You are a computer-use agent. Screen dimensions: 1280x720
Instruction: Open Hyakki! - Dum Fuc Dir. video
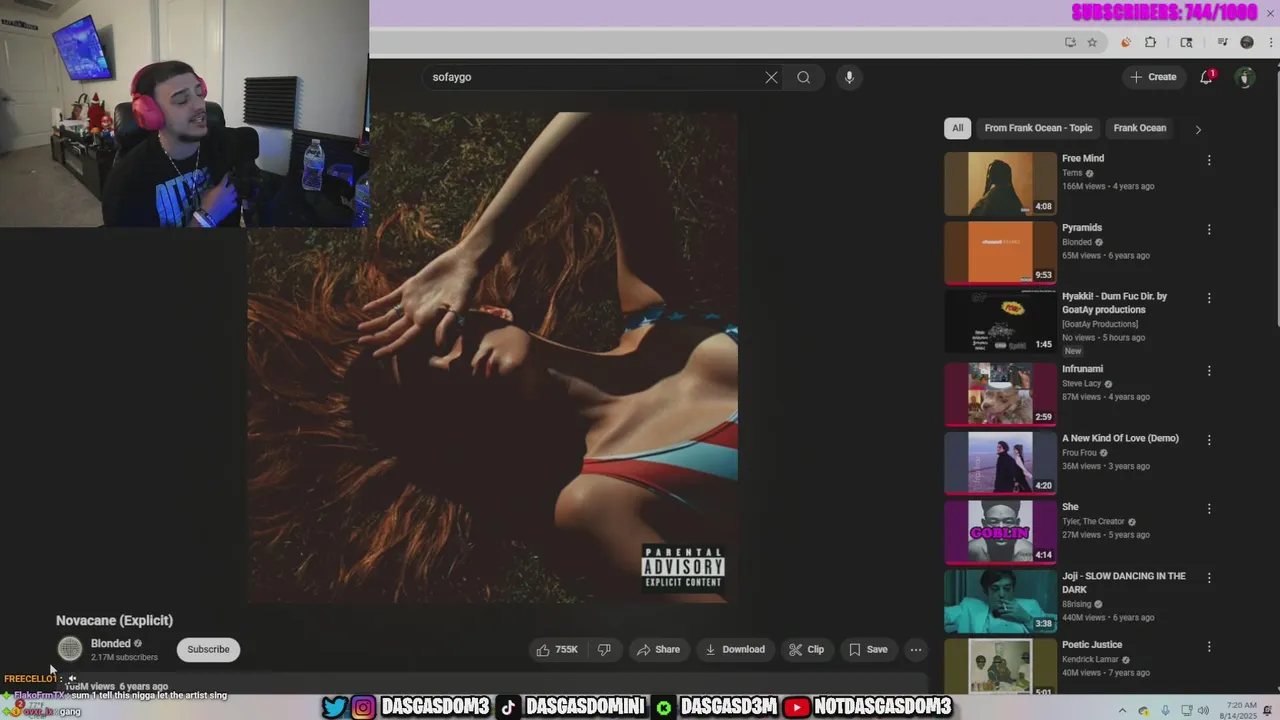1114,303
